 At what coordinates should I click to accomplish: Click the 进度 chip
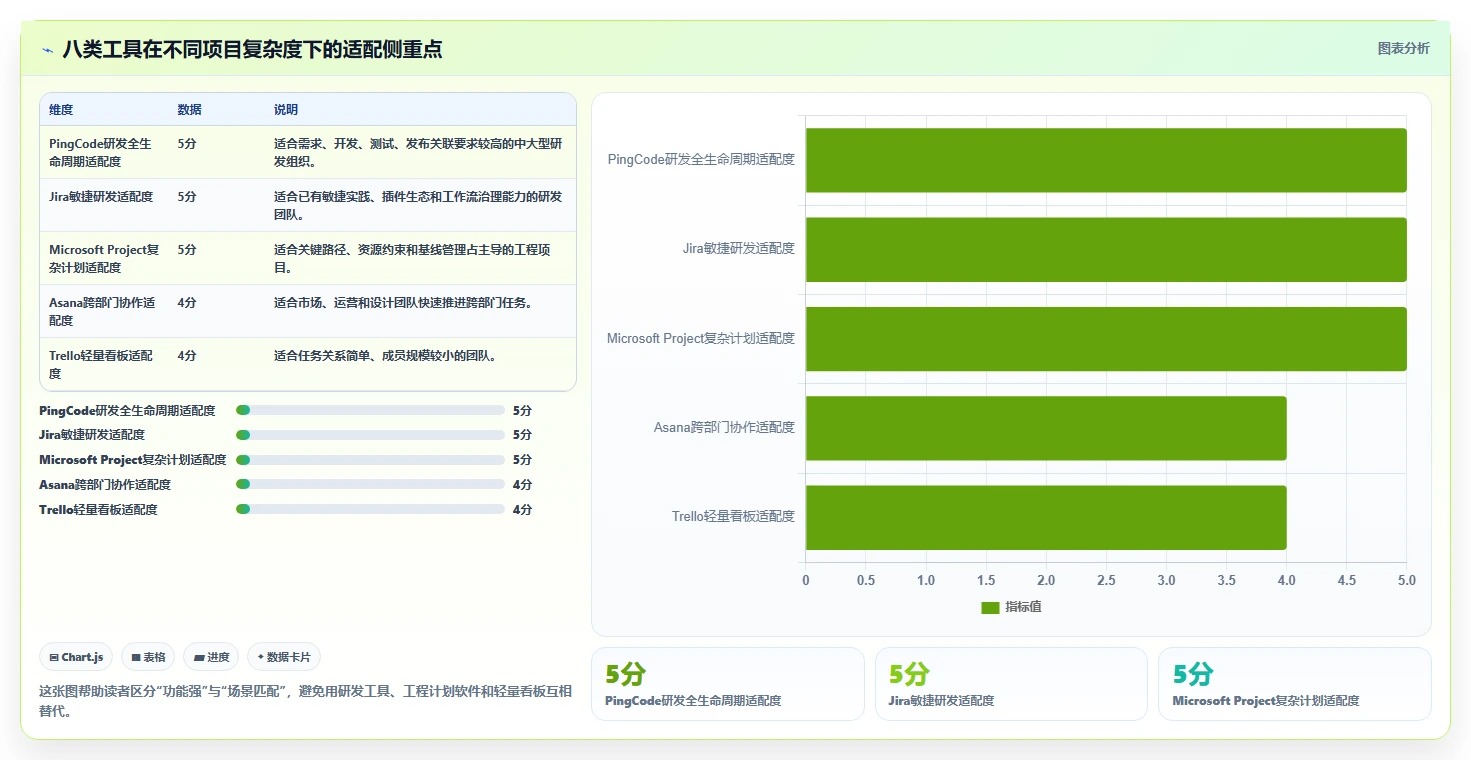point(211,657)
